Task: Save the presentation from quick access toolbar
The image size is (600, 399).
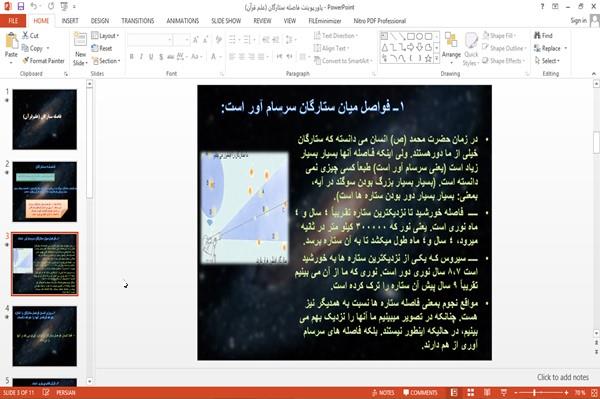Action: pos(21,7)
